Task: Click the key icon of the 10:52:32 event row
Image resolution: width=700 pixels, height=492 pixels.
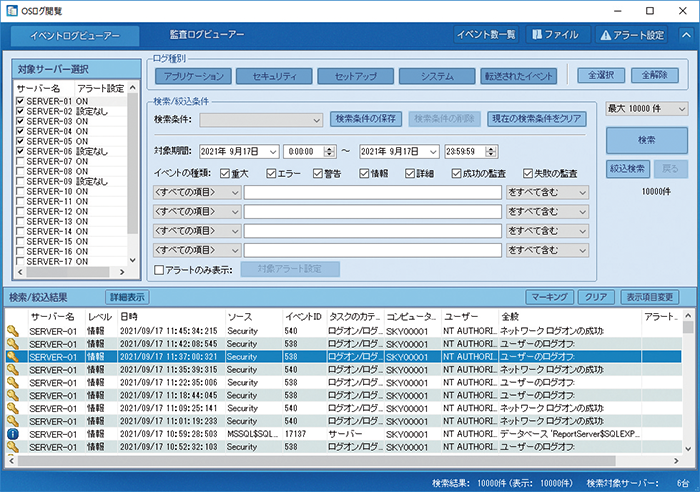Action: [x=13, y=447]
